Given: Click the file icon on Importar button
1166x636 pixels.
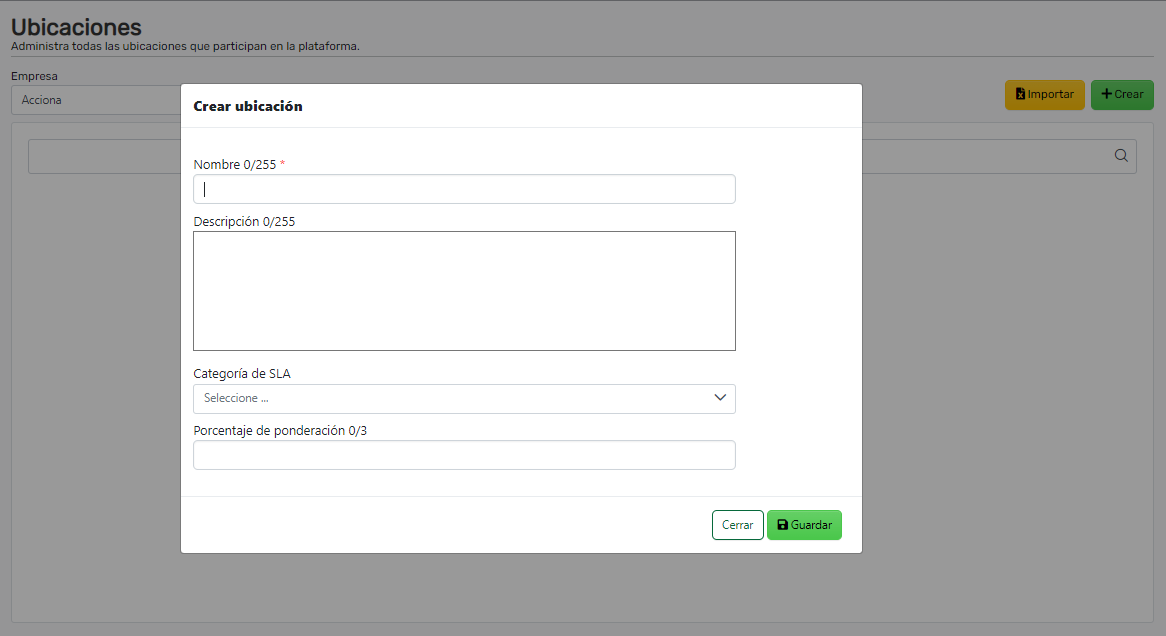Looking at the screenshot, I should [x=1020, y=94].
